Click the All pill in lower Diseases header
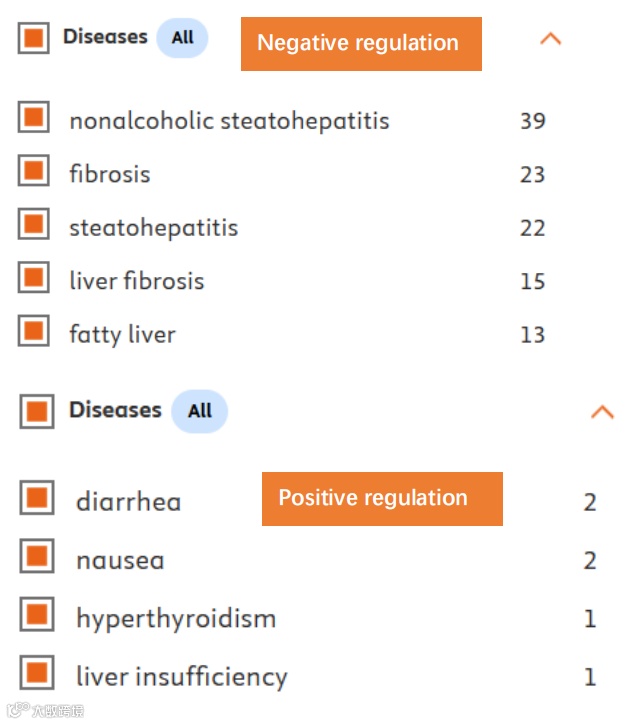This screenshot has width=628, height=724. coord(199,411)
